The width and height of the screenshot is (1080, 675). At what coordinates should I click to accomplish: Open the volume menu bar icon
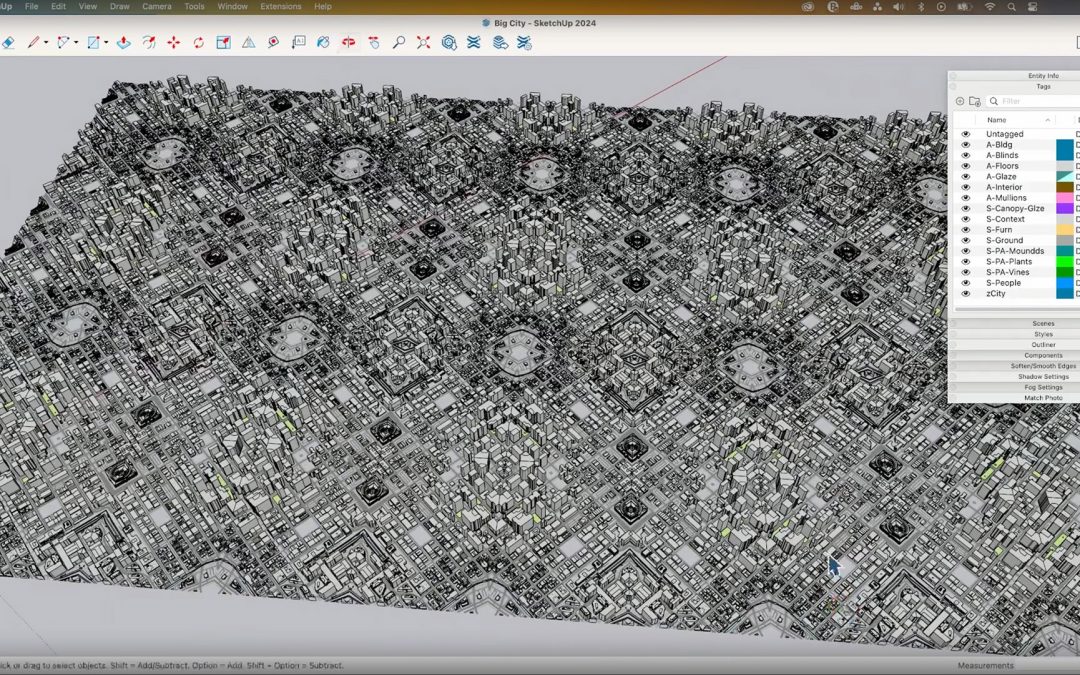tap(898, 7)
